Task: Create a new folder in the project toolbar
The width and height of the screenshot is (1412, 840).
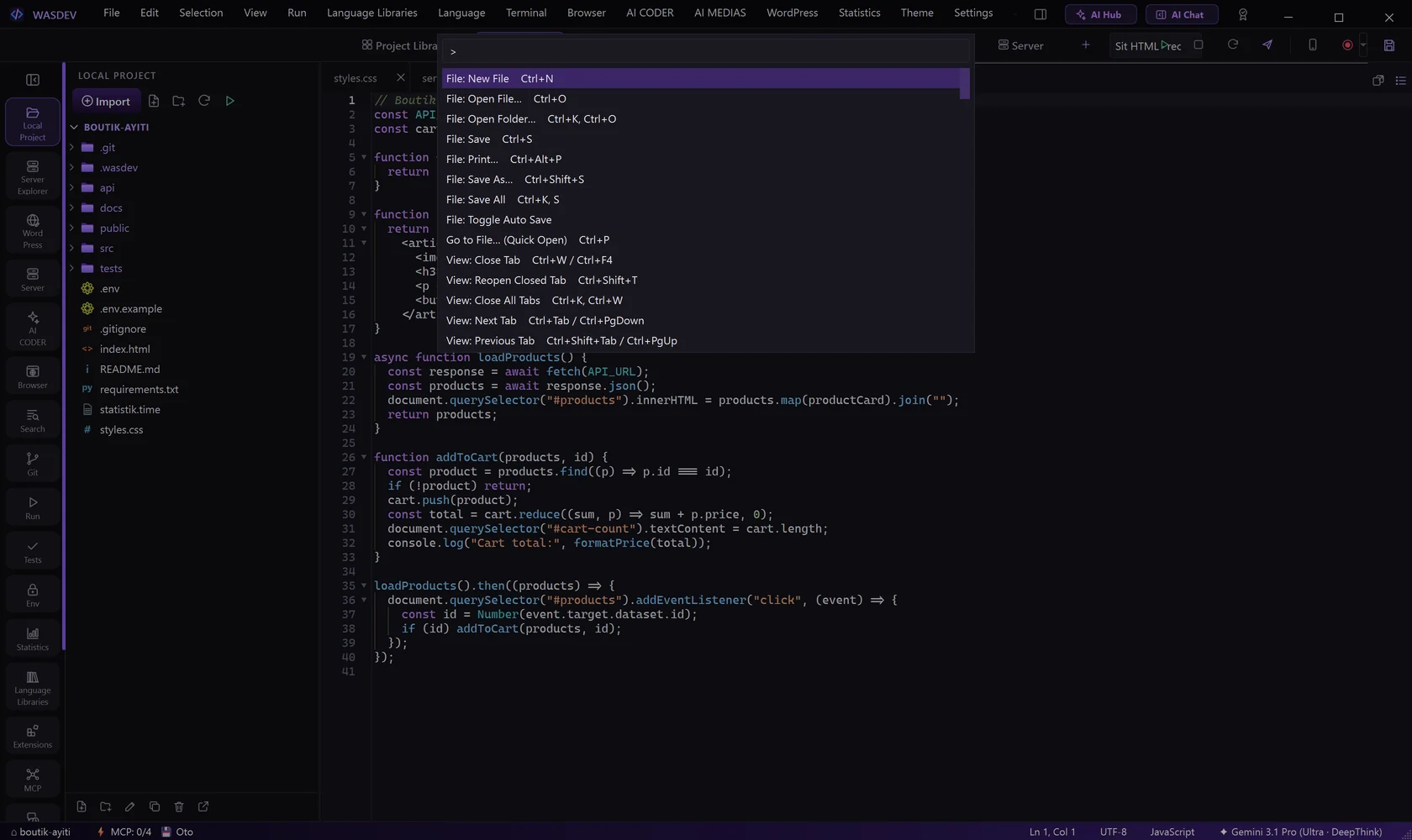Action: [x=178, y=101]
